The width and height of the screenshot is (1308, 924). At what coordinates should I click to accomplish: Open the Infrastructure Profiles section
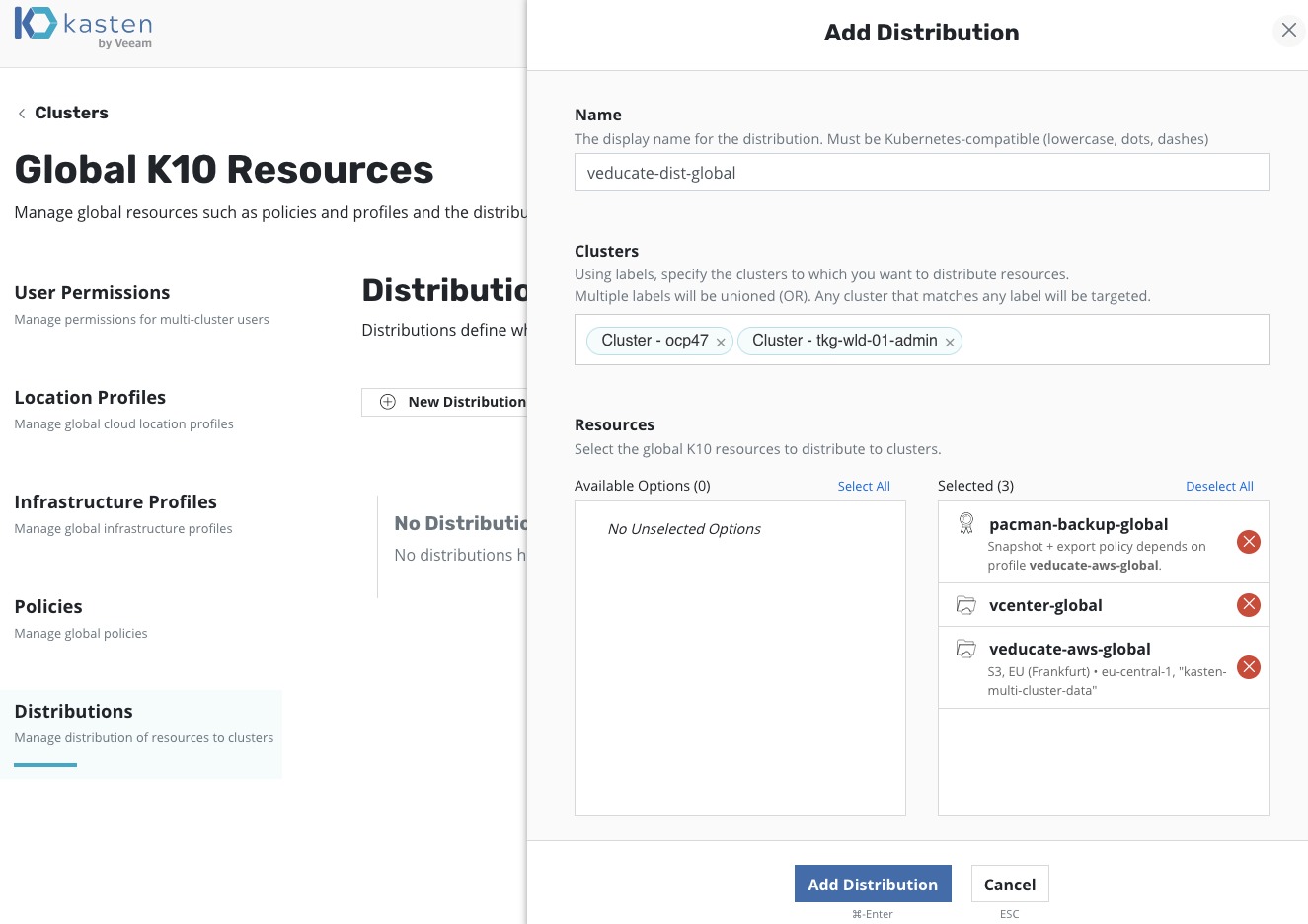point(123,514)
